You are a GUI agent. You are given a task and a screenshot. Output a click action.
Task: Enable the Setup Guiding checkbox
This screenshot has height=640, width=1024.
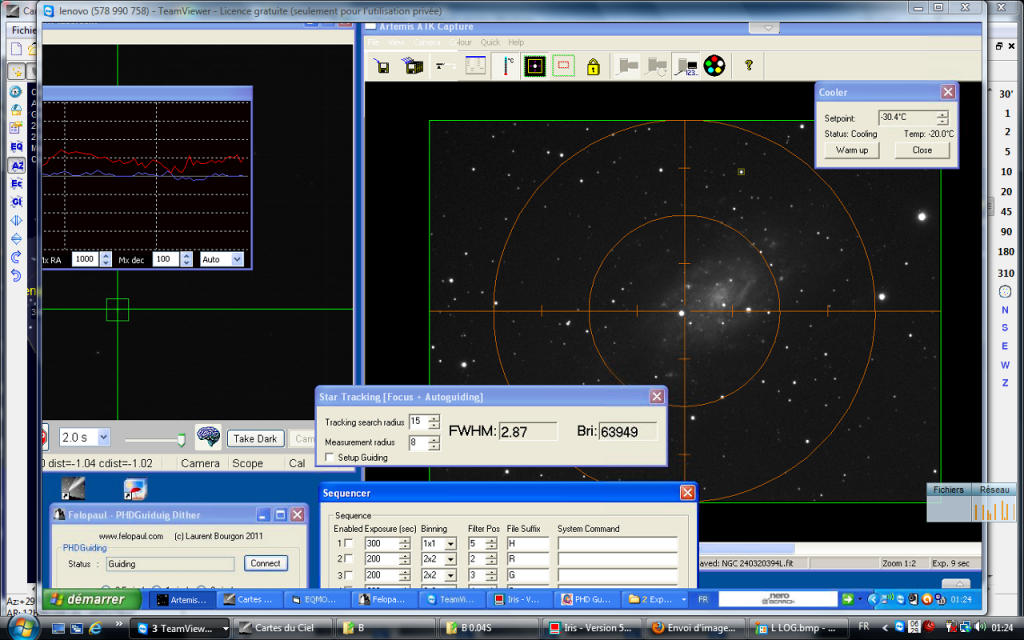click(x=330, y=457)
